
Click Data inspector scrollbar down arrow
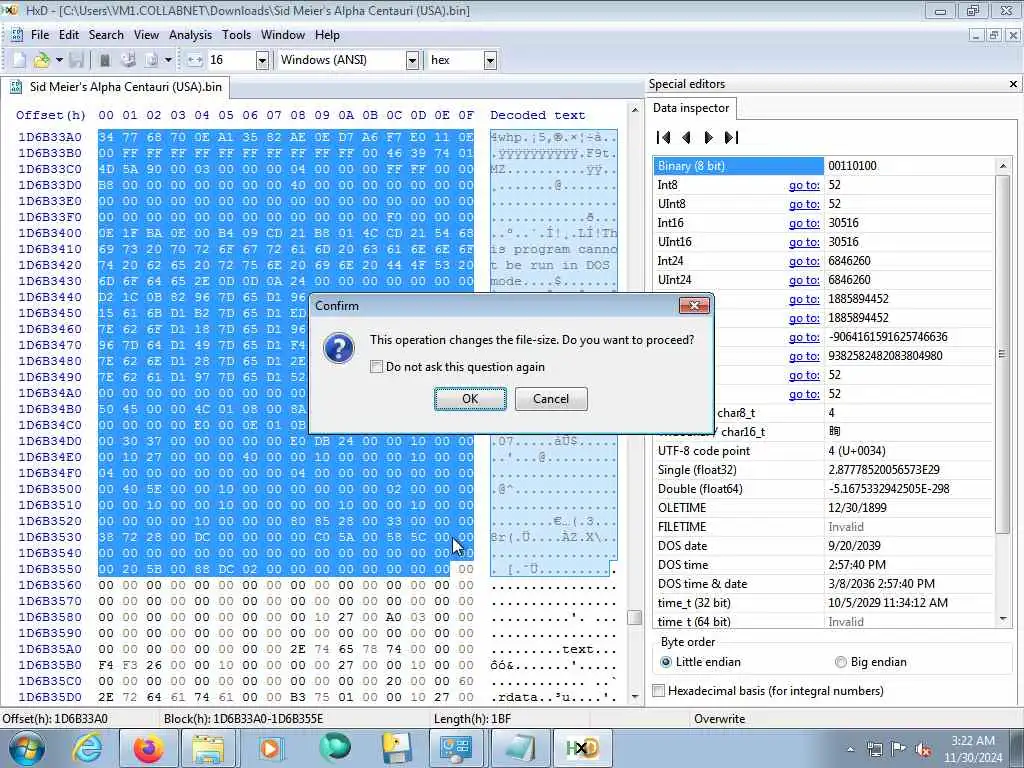point(1002,619)
